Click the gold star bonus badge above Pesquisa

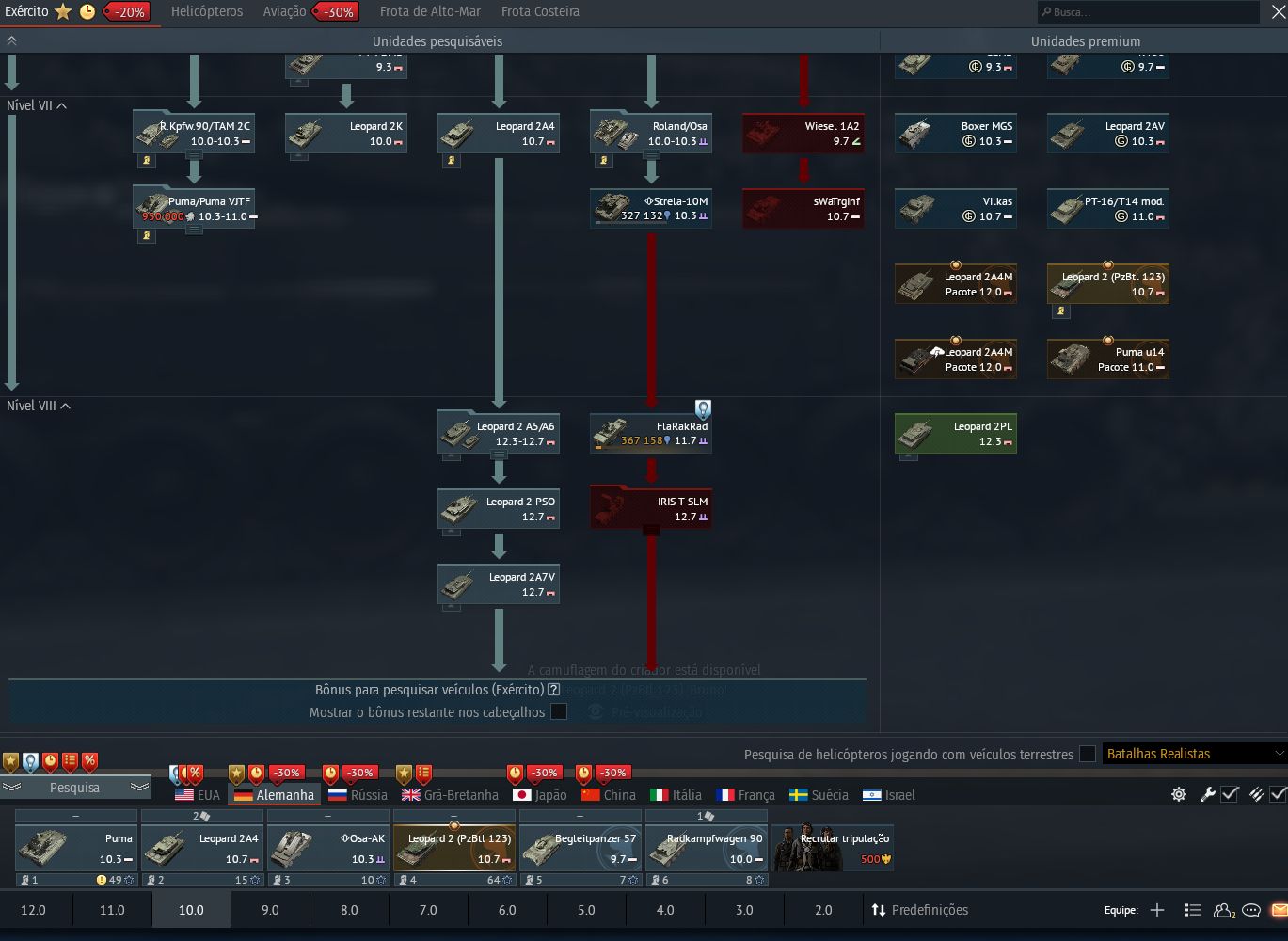click(x=10, y=761)
